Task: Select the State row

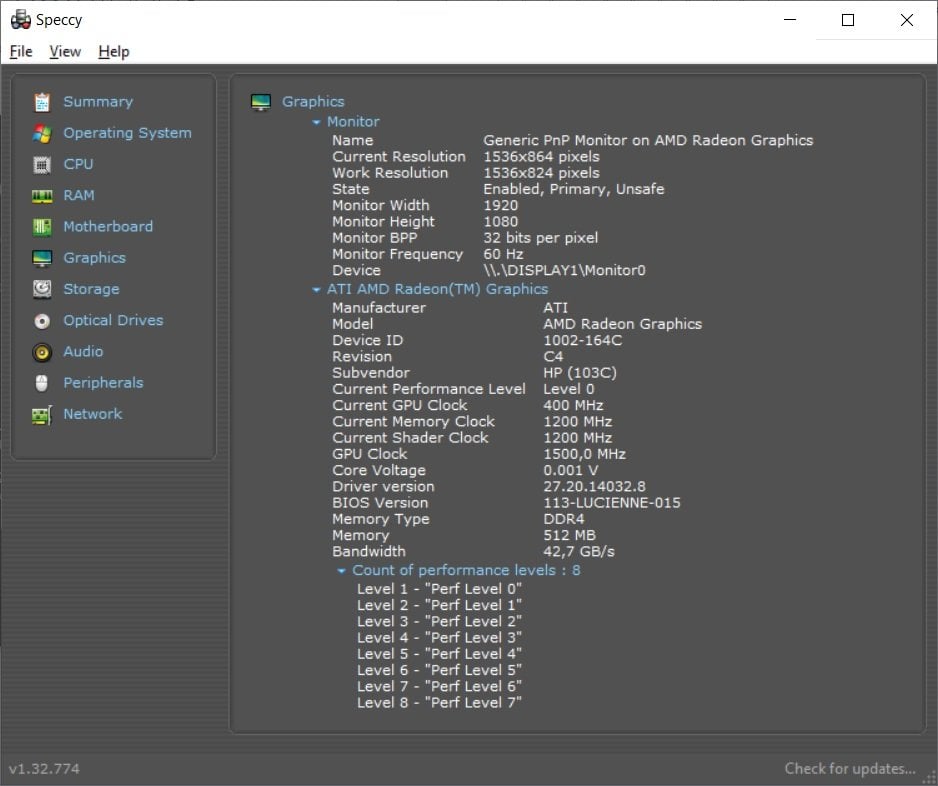Action: pyautogui.click(x=498, y=189)
